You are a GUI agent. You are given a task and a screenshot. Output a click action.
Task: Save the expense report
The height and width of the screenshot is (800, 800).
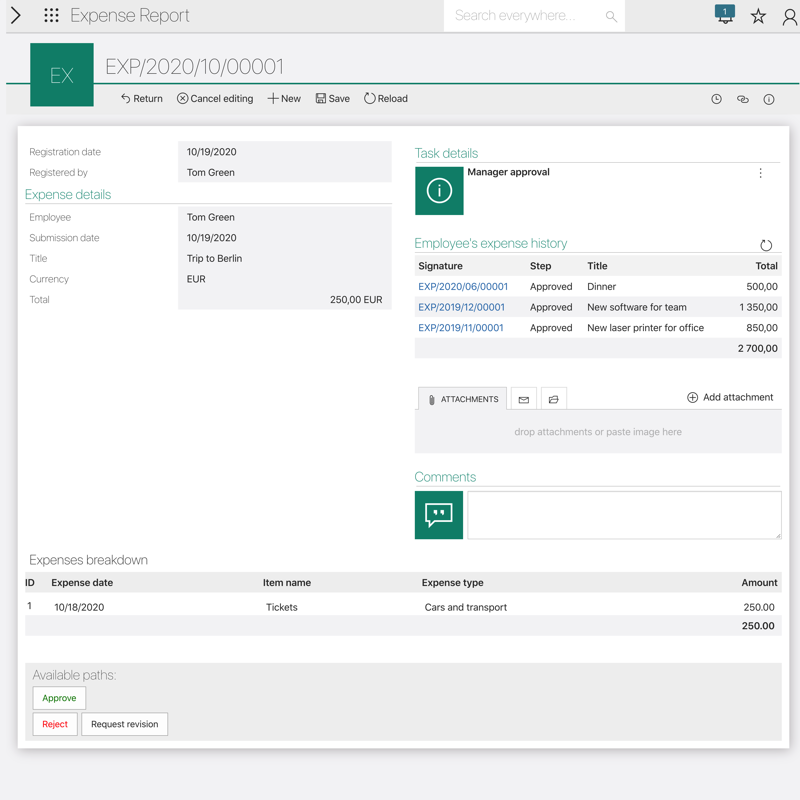coord(333,99)
